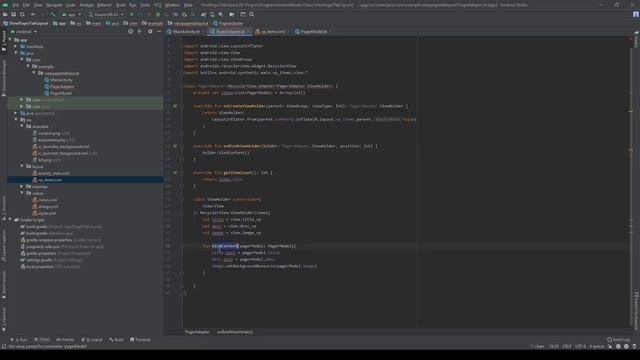Image resolution: width=640 pixels, height=360 pixels.
Task: Open colors.xml in the values folder
Action: click(x=47, y=200)
